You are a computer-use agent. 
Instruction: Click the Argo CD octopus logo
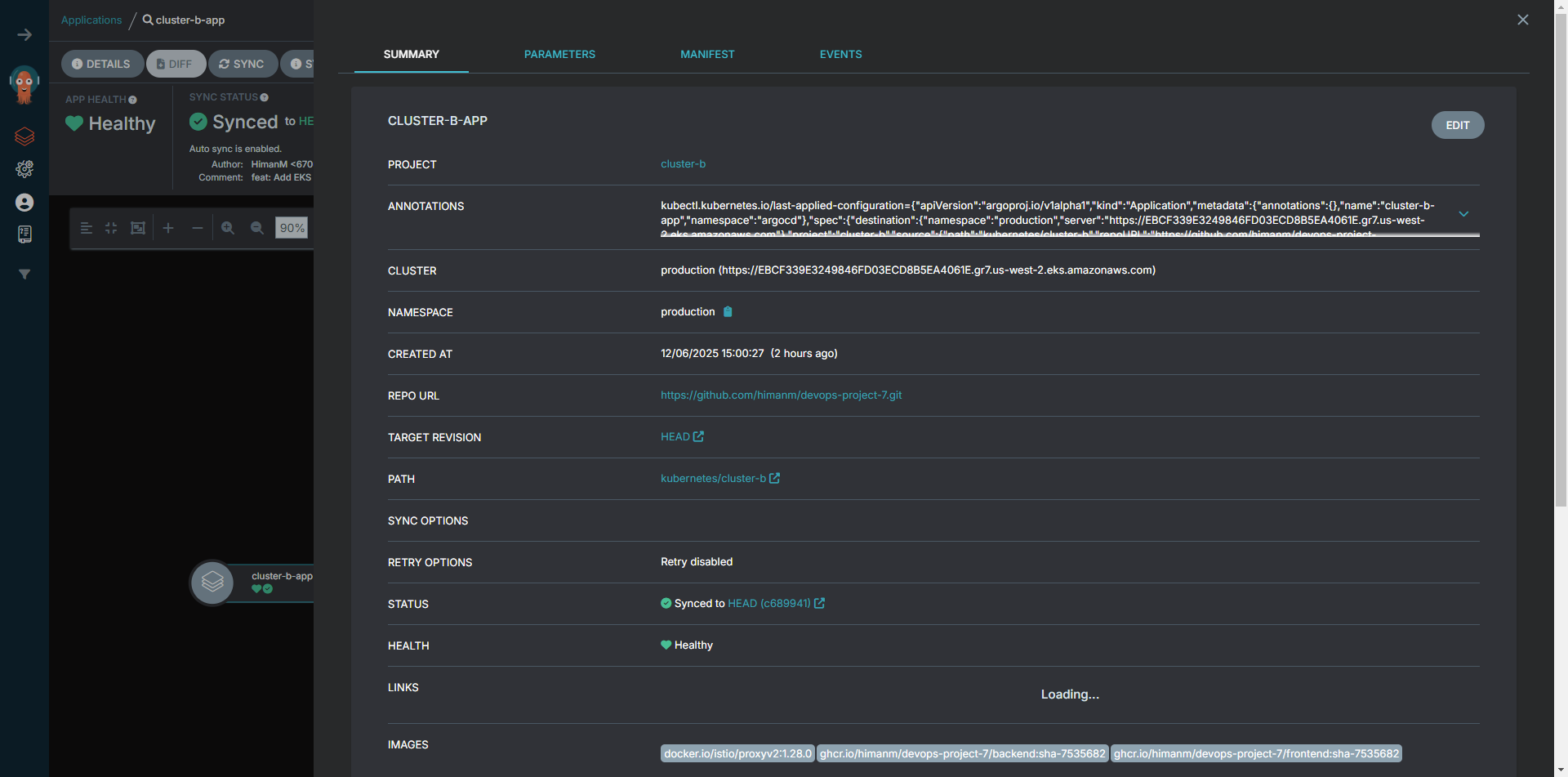[24, 83]
